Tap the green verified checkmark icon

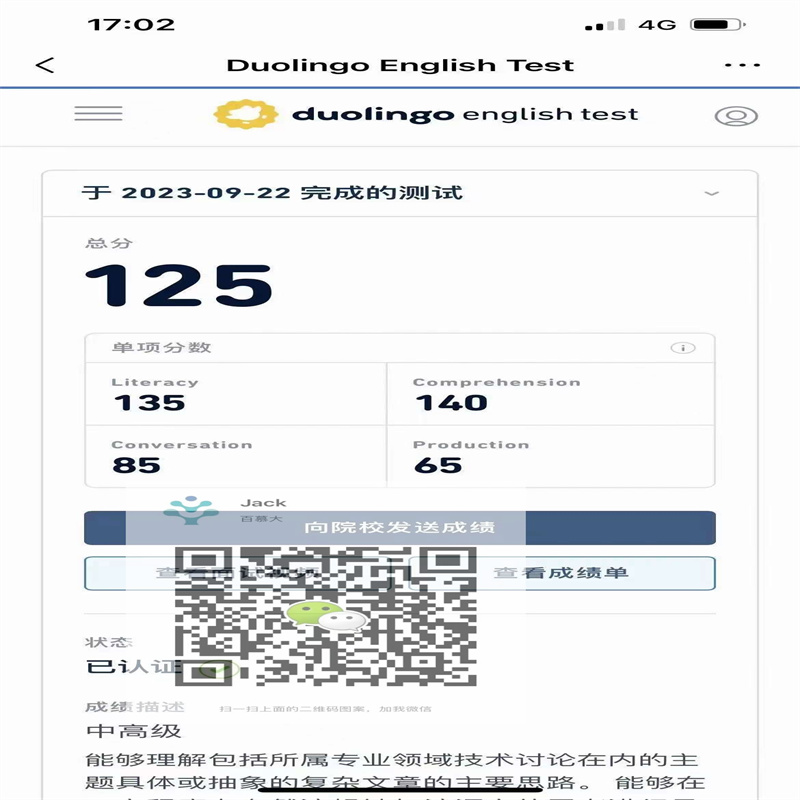tap(218, 669)
